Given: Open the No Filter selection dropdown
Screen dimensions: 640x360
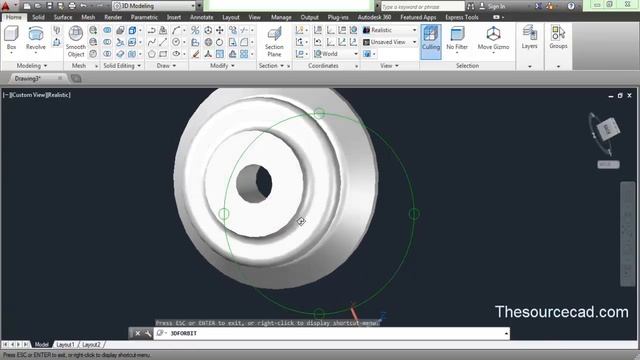Looking at the screenshot, I should pos(457,40).
